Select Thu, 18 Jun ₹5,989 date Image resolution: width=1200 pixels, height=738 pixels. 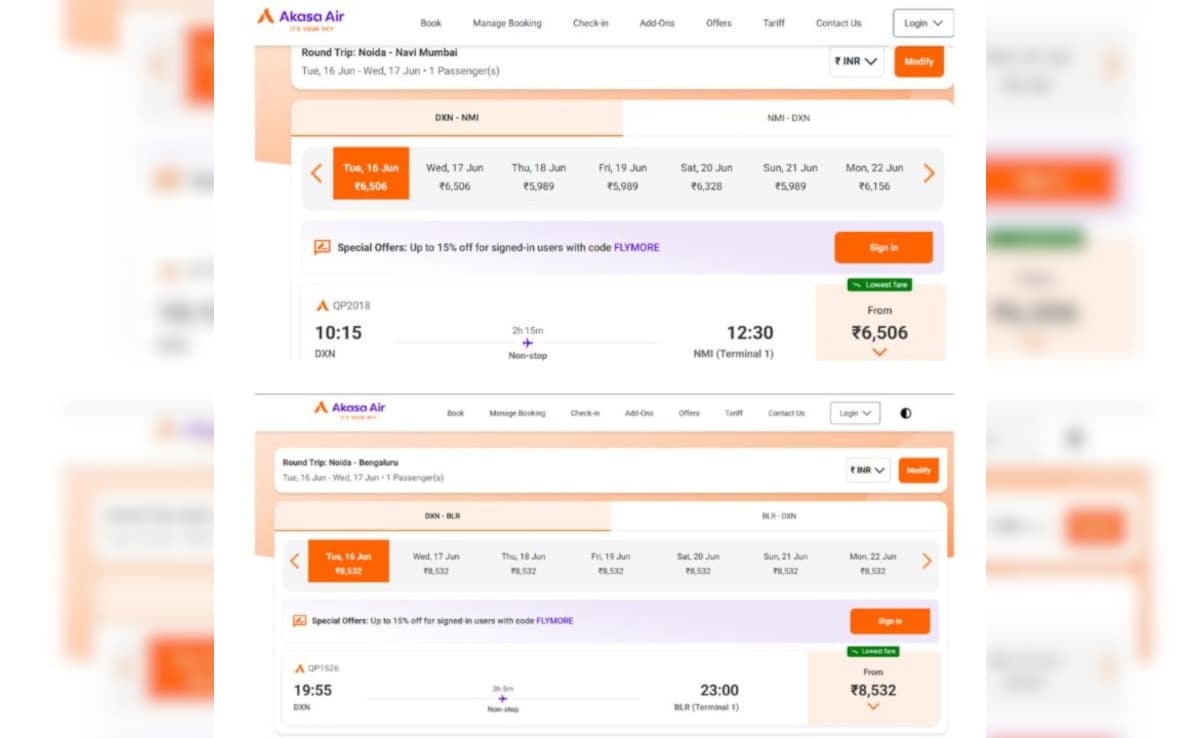click(539, 176)
